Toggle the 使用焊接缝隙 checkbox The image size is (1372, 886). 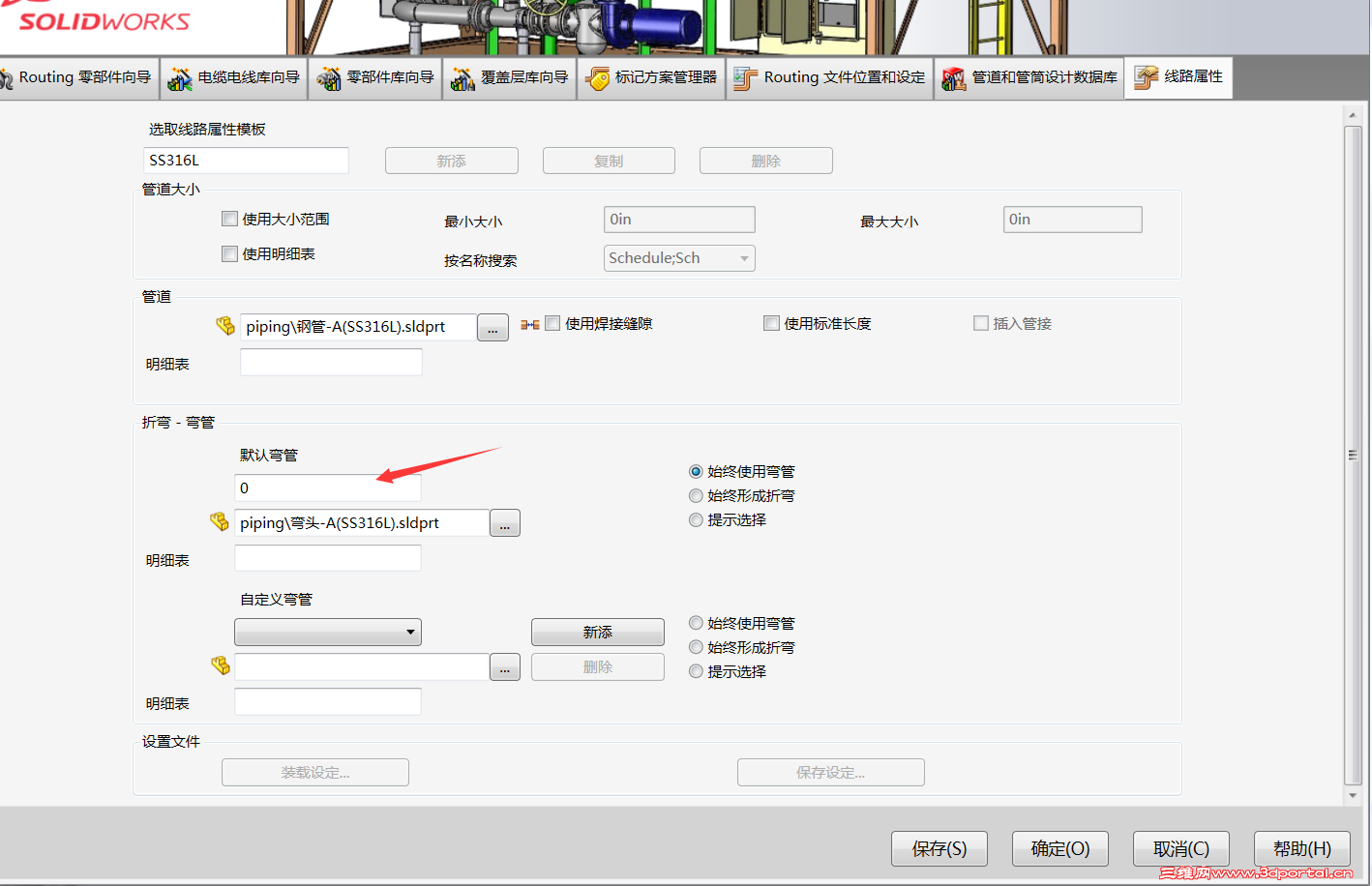tap(552, 323)
